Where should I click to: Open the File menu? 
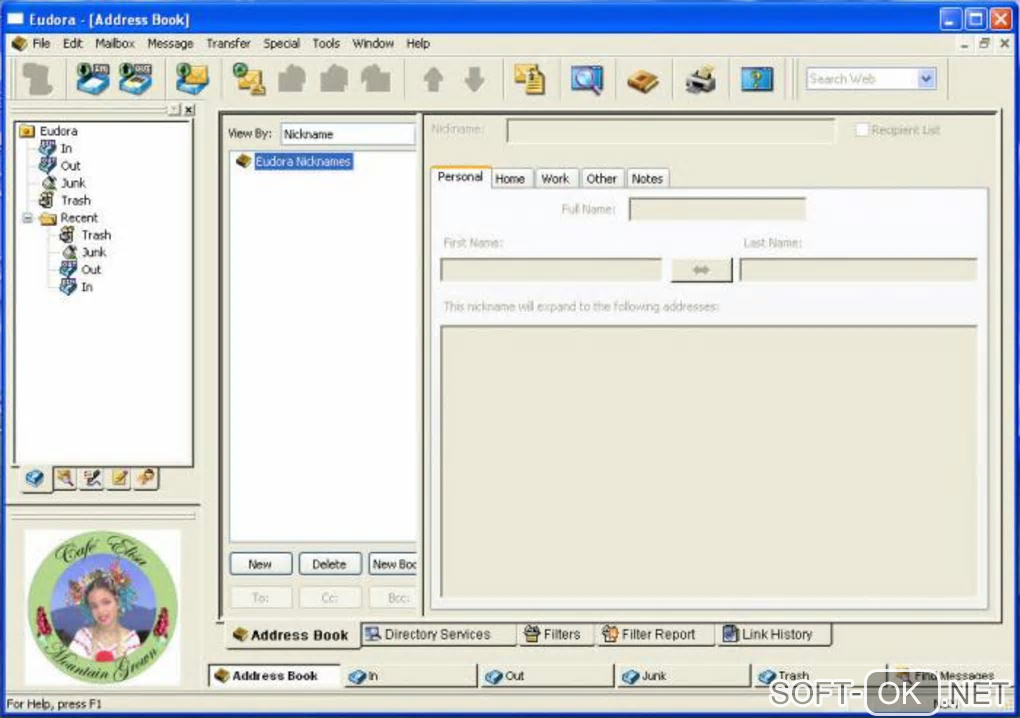41,44
